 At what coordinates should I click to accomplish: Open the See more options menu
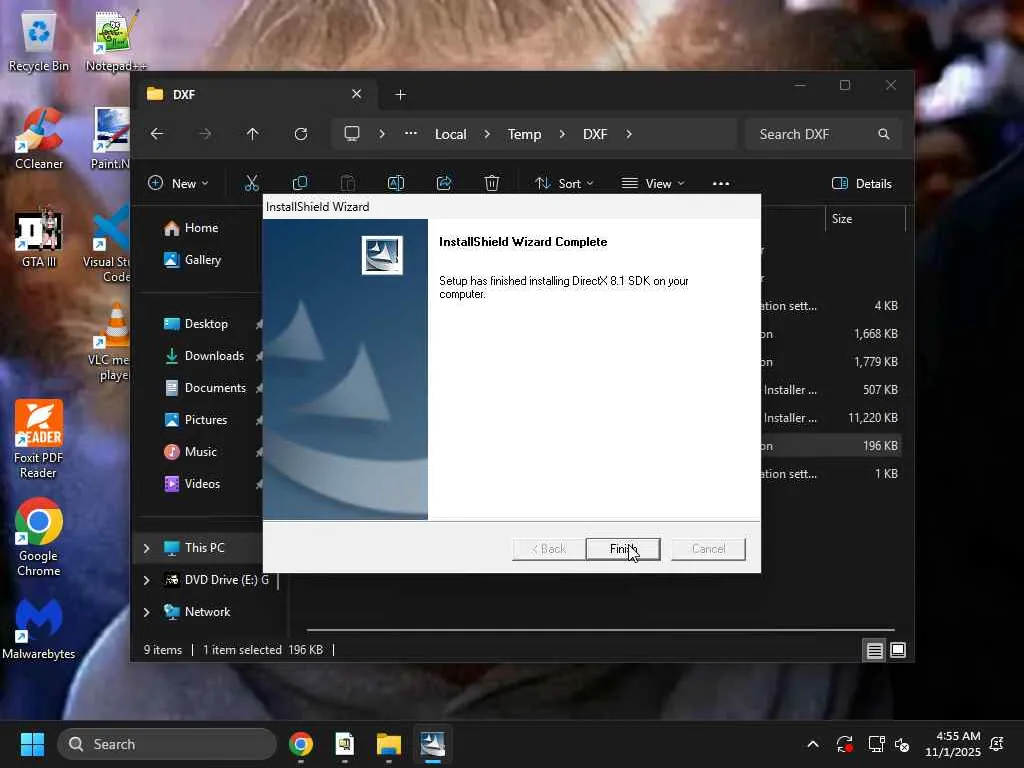(721, 184)
